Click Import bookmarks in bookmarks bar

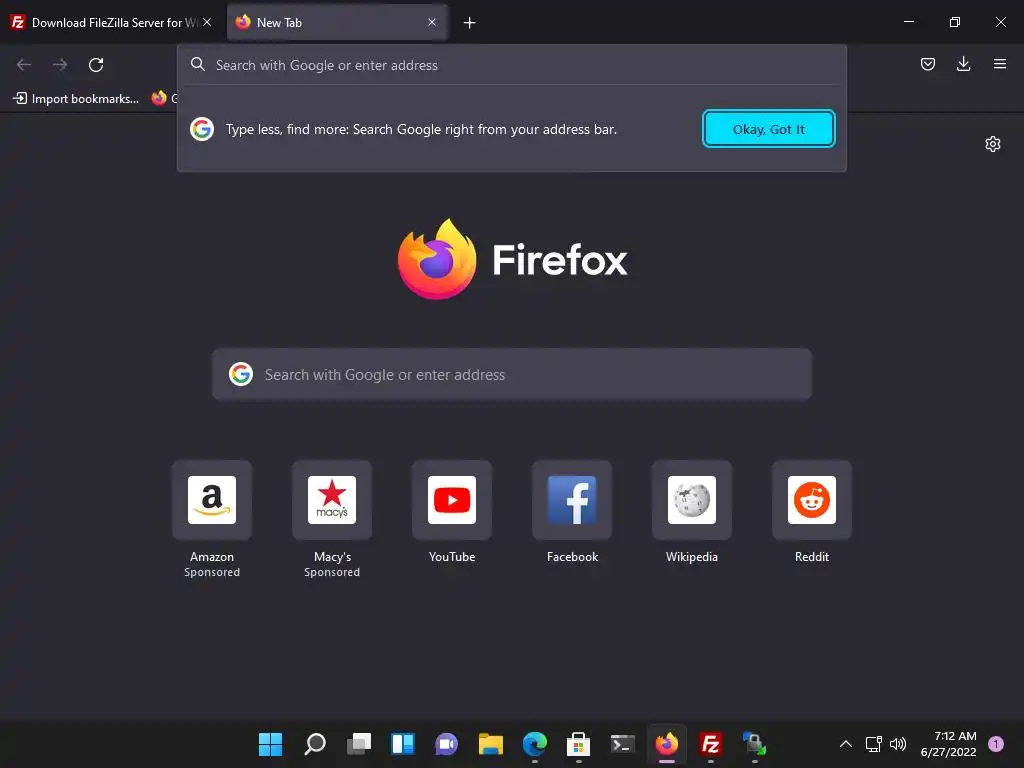pos(76,99)
